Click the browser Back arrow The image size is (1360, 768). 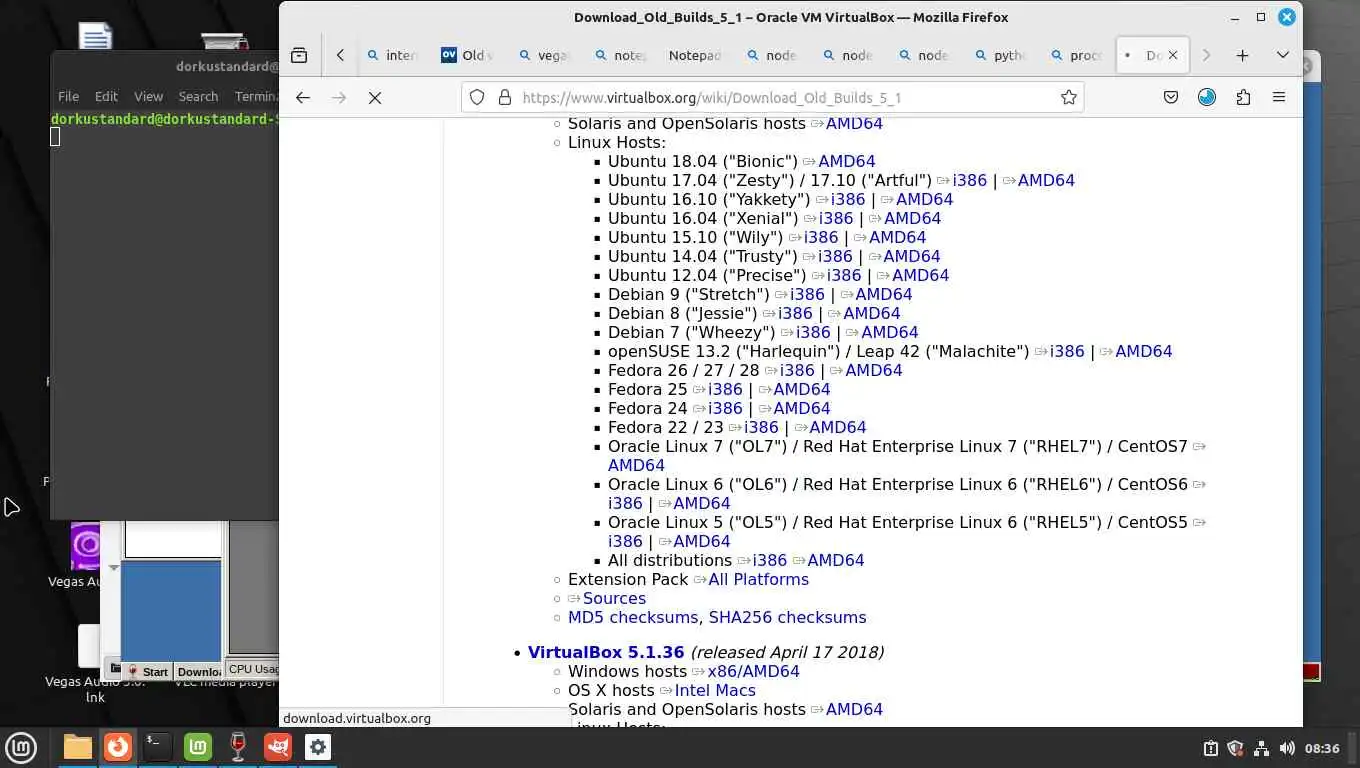click(x=303, y=97)
